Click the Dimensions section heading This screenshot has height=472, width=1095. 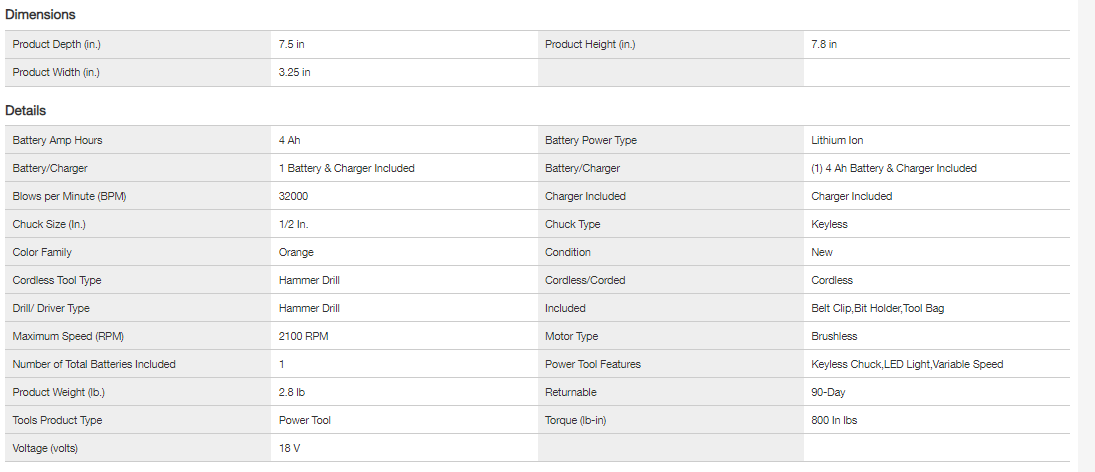tap(40, 15)
